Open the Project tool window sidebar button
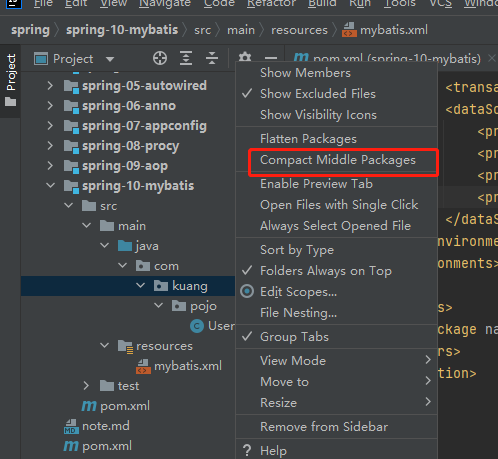The height and width of the screenshot is (459, 498). [11, 80]
